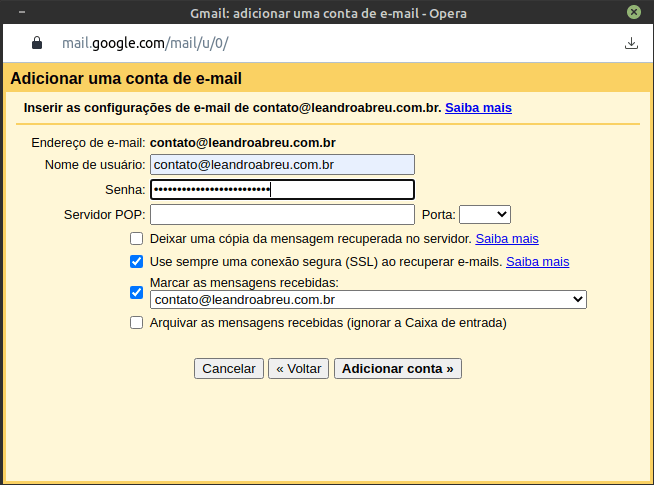Click the Cancelar button
This screenshot has width=654, height=485.
tap(229, 369)
